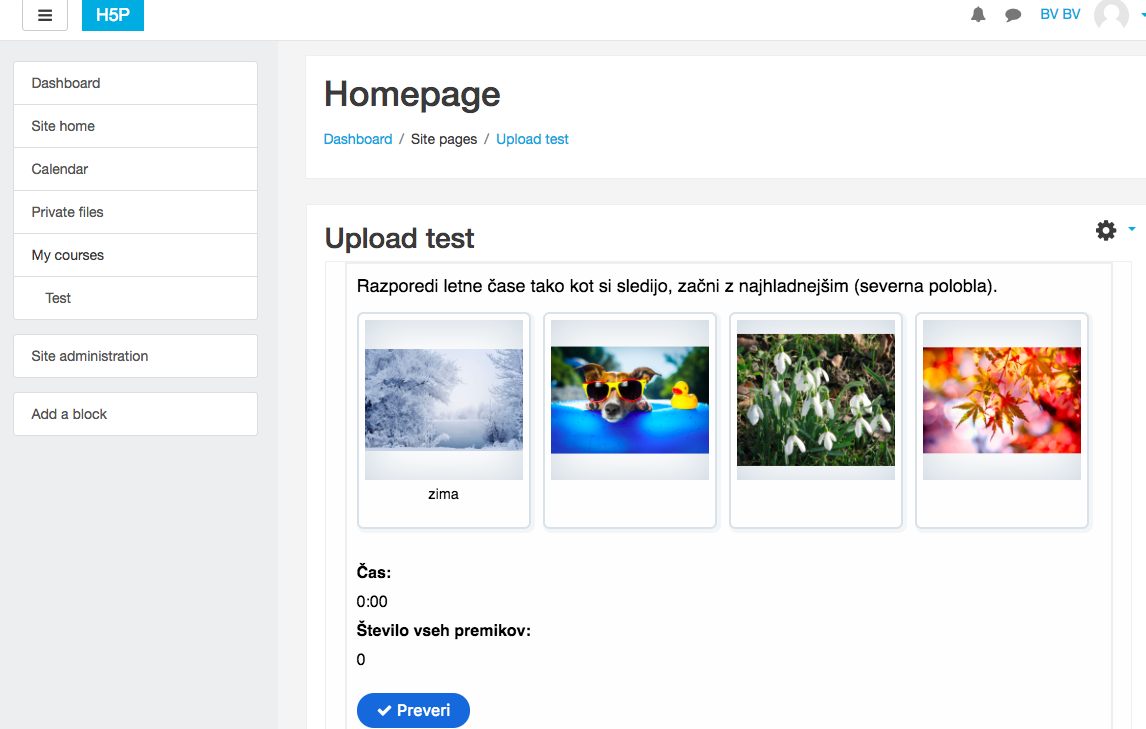1146x729 pixels.
Task: Select My courses in the sidebar
Action: (135, 255)
